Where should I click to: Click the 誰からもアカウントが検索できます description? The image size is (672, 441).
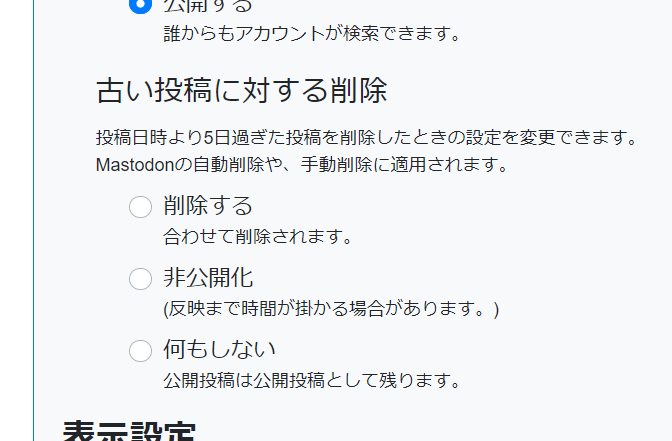pyautogui.click(x=311, y=34)
